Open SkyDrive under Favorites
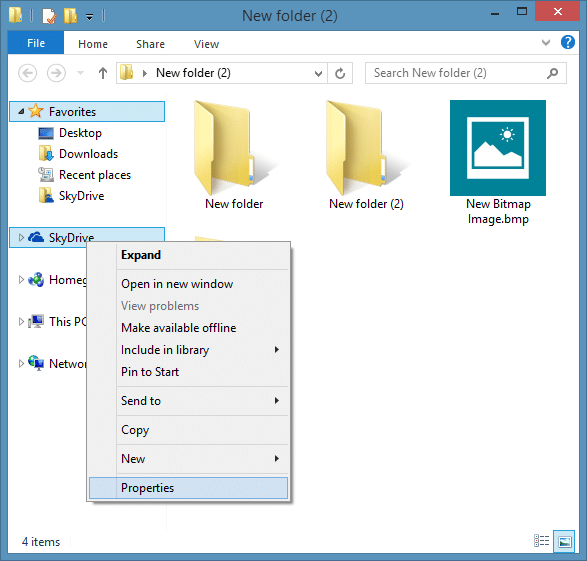The width and height of the screenshot is (587, 561). click(x=81, y=196)
